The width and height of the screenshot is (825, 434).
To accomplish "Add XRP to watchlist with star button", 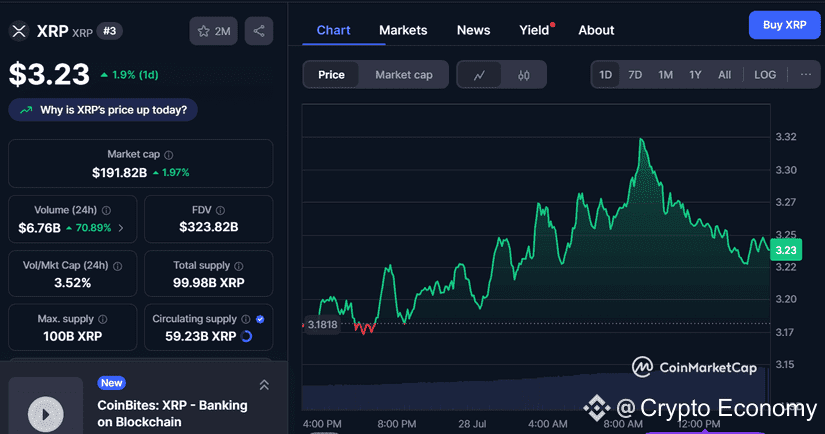I will point(213,31).
